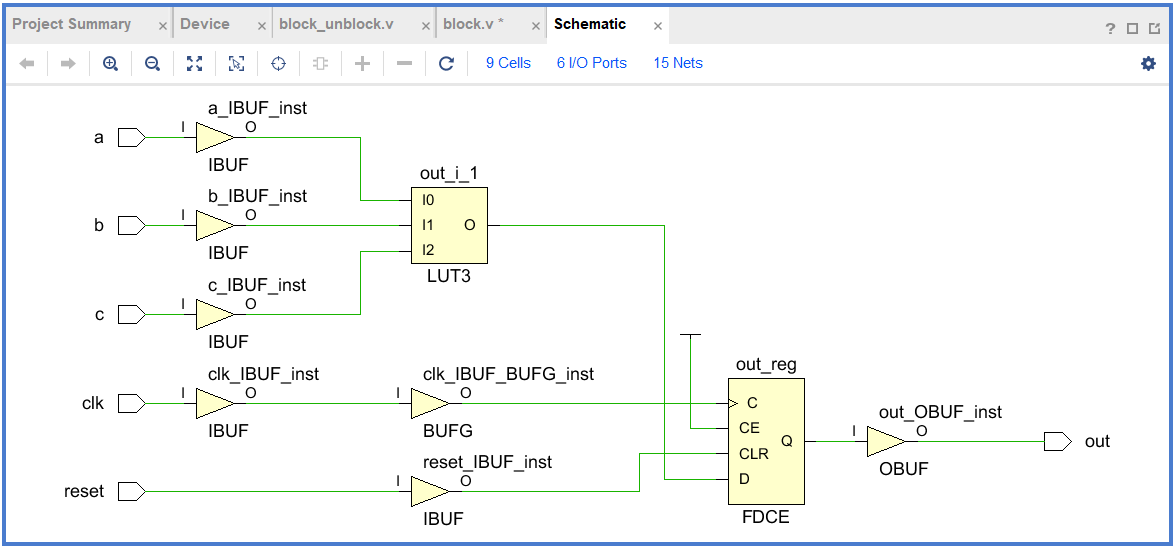Click the expand cell toolbar icon
The height and width of the screenshot is (548, 1174).
320,64
